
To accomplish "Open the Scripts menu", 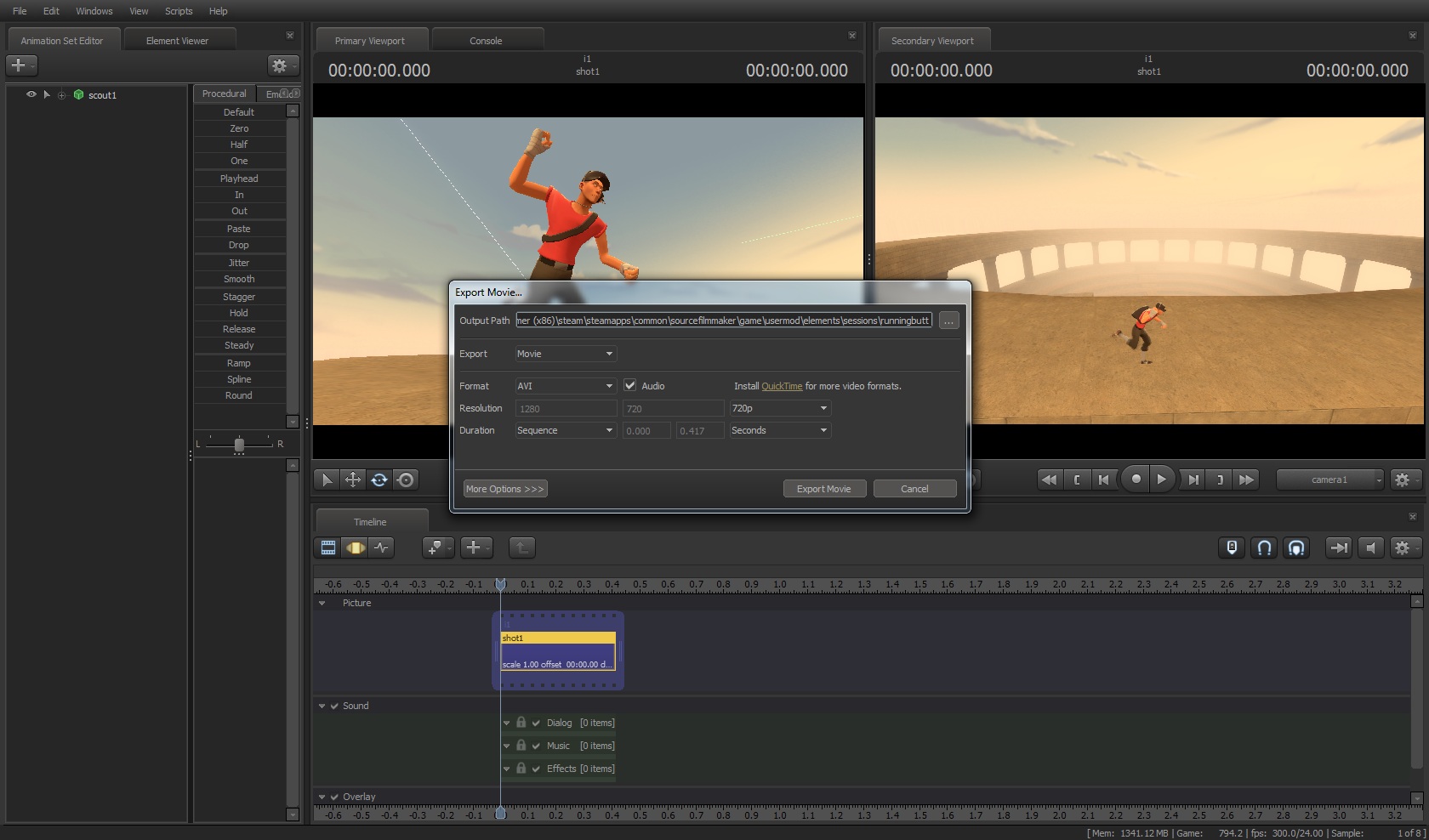I will 179,11.
